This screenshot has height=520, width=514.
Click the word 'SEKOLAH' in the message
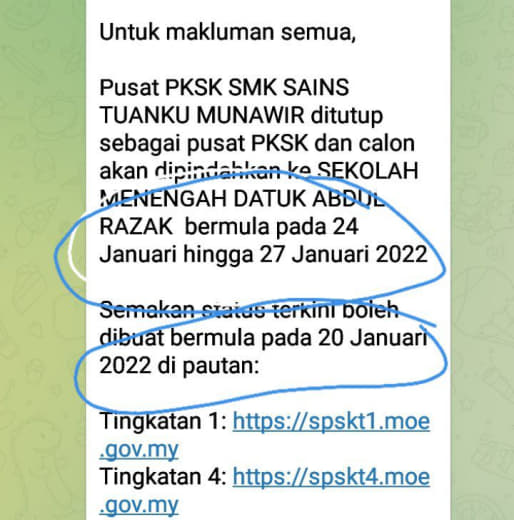tap(367, 171)
